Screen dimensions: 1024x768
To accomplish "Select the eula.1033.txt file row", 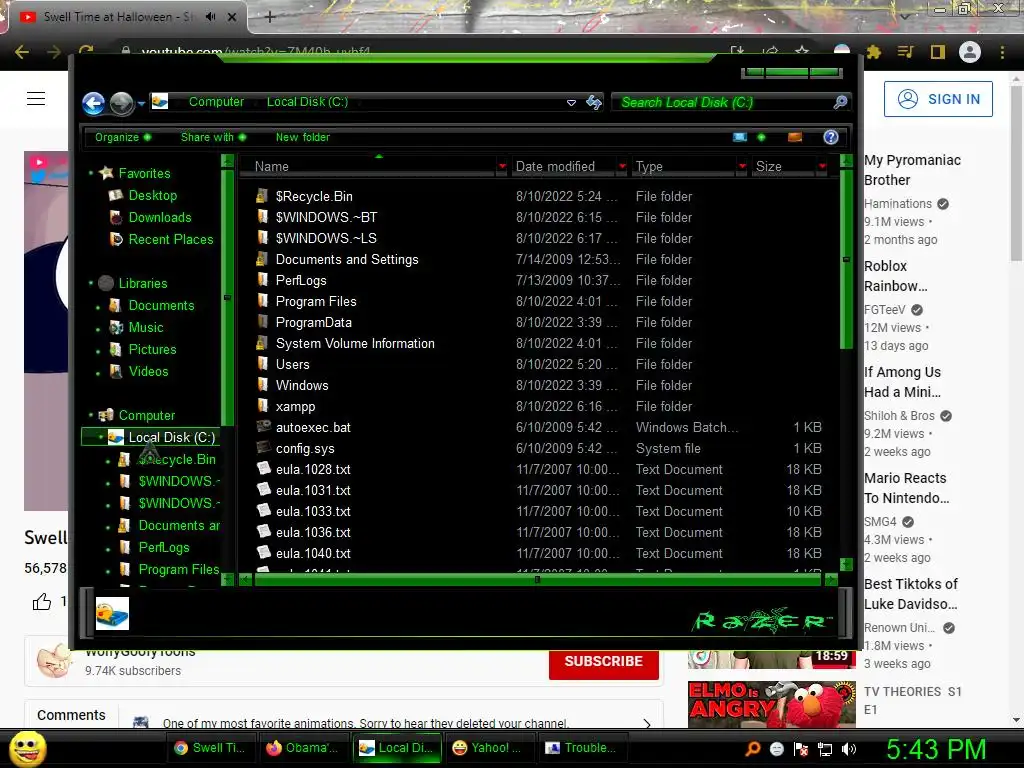I will [539, 511].
